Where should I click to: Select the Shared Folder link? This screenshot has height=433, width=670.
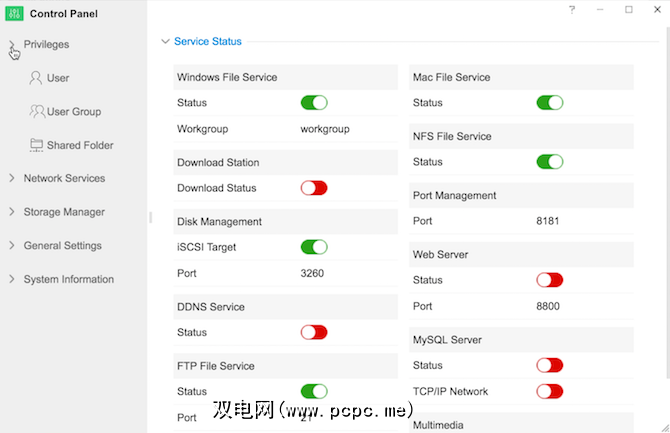coord(80,146)
